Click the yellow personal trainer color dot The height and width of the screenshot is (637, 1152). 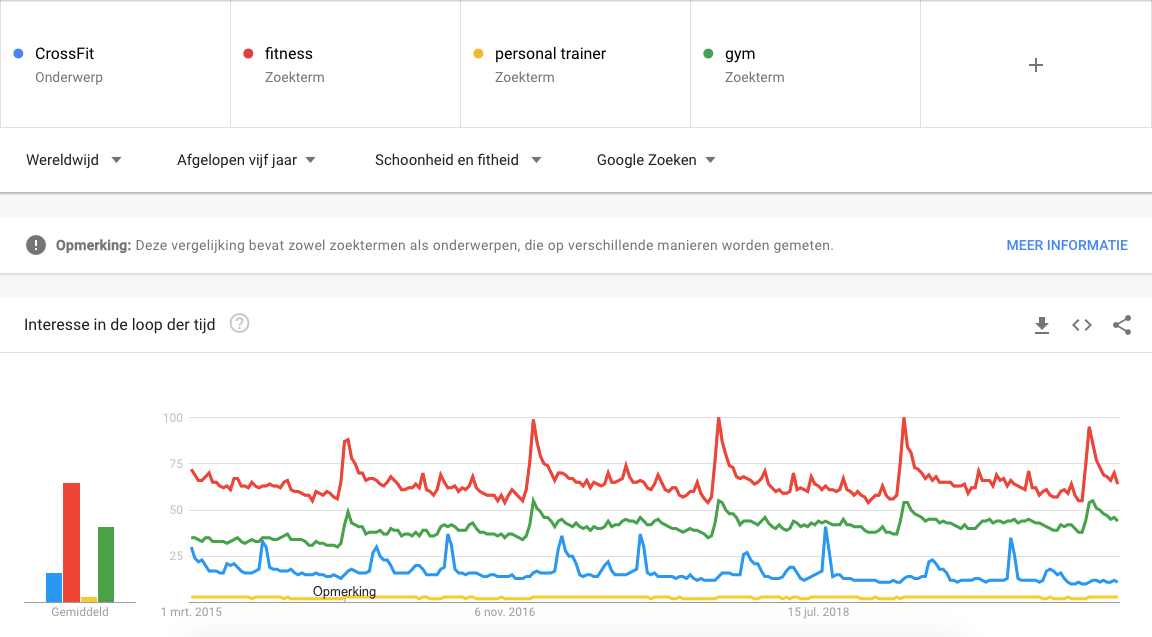pyautogui.click(x=478, y=54)
